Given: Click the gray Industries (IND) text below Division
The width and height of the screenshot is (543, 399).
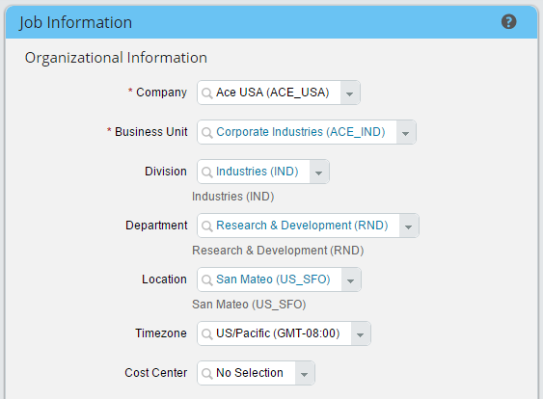Looking at the screenshot, I should click(233, 197).
